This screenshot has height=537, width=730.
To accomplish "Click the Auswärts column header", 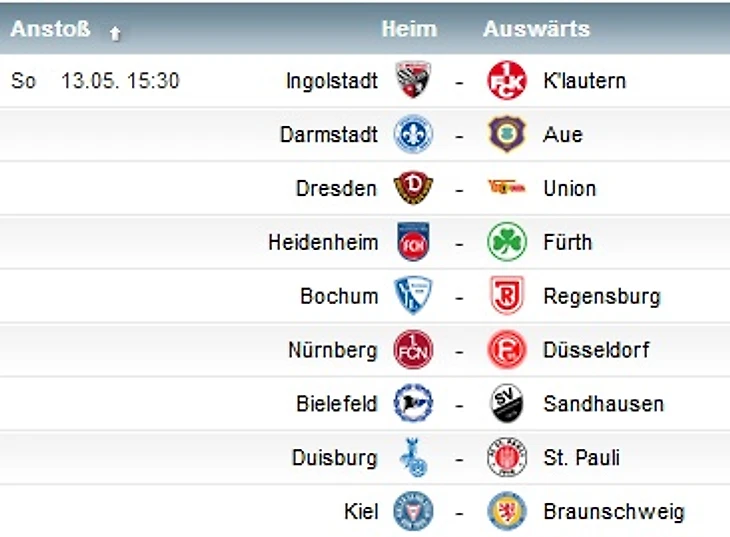I will coord(536,29).
